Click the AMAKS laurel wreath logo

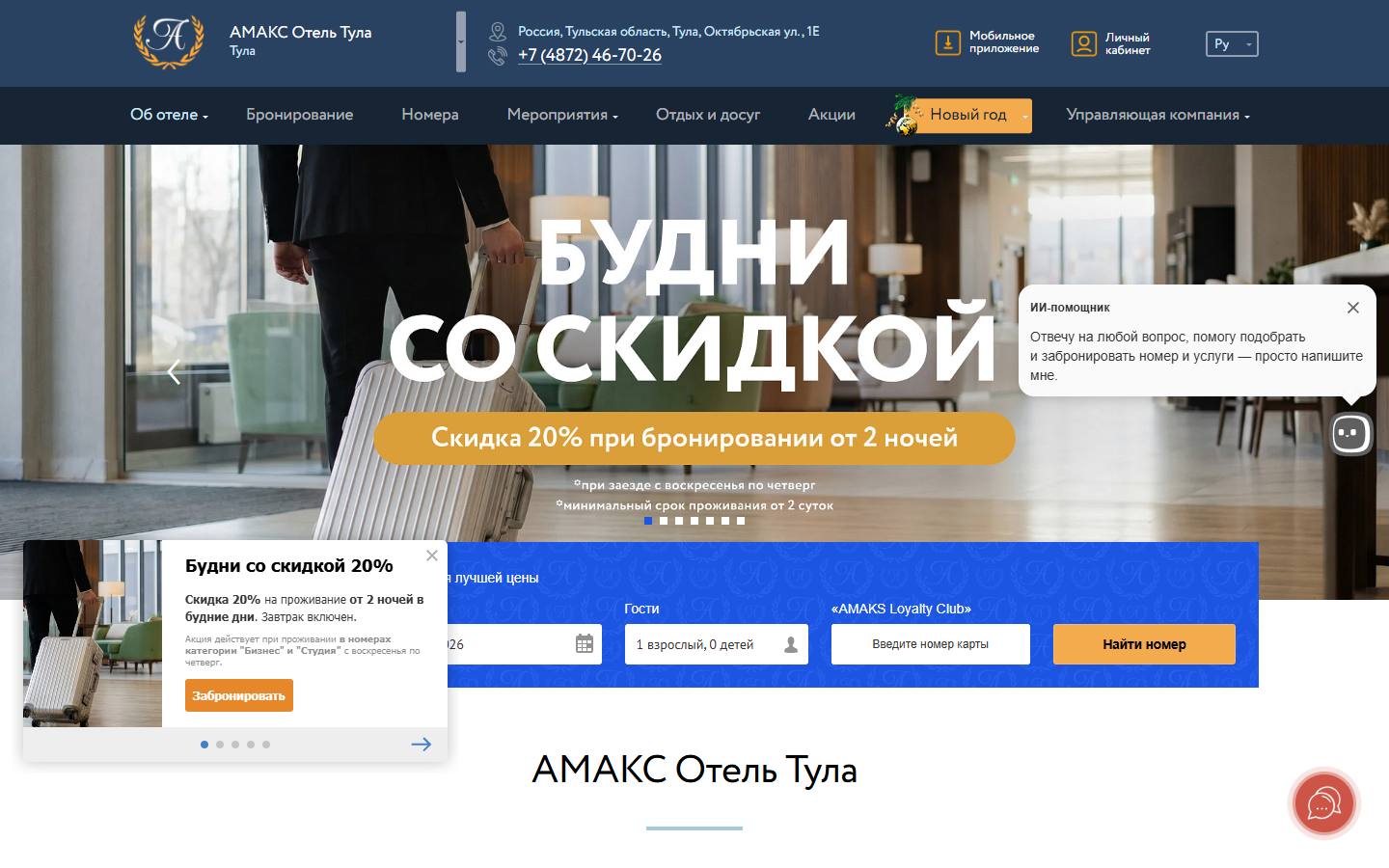(169, 41)
